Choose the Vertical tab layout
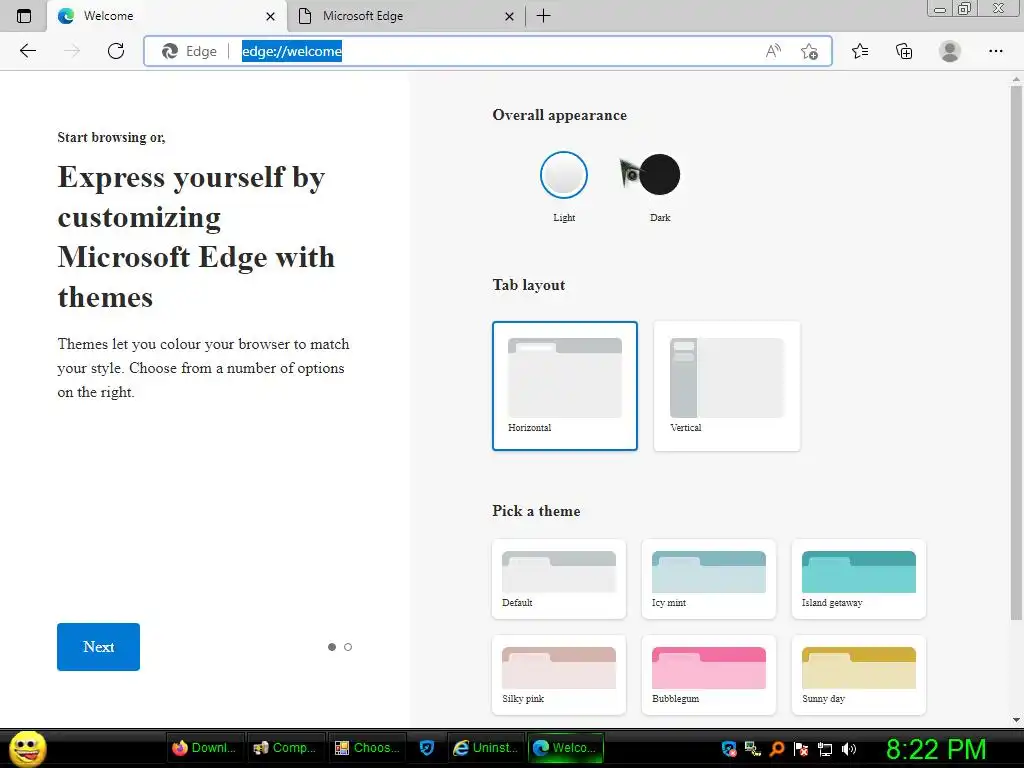 (x=727, y=386)
